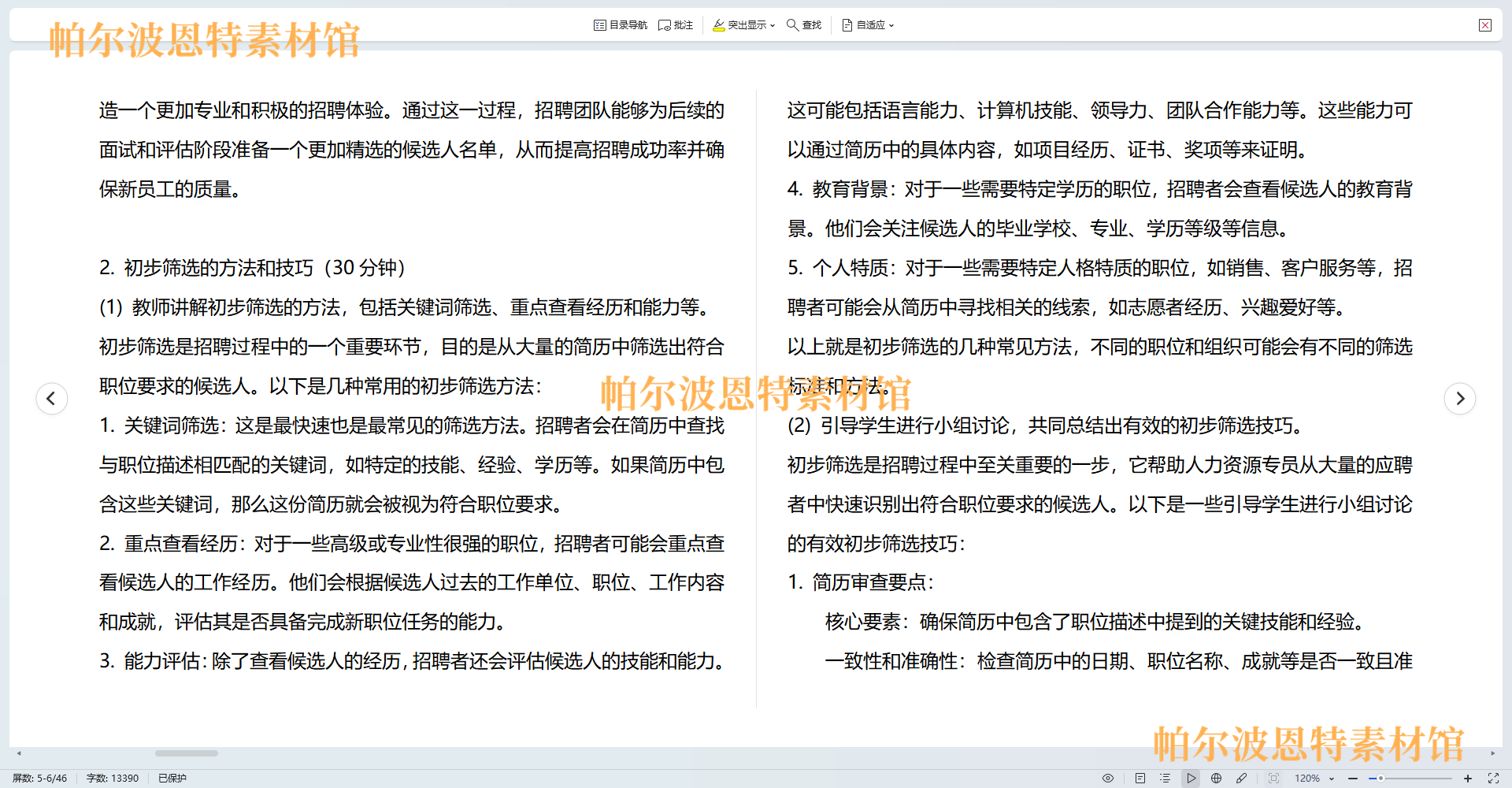
Task: Open the 目录导航 navigation panel
Action: point(621,25)
